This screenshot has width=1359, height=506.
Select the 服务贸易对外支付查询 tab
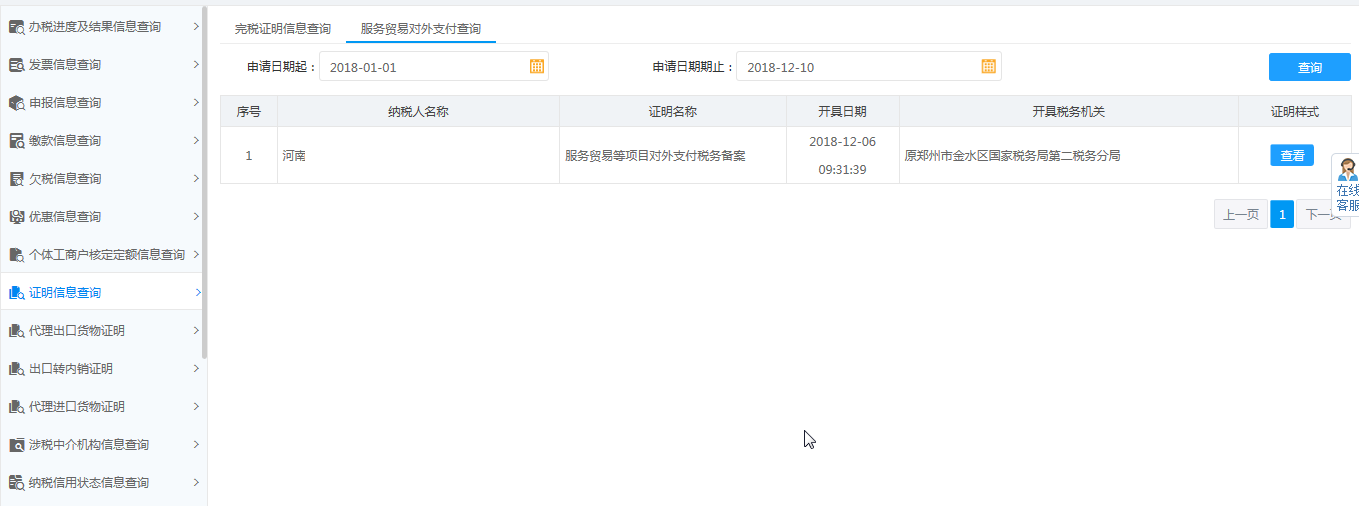click(420, 29)
